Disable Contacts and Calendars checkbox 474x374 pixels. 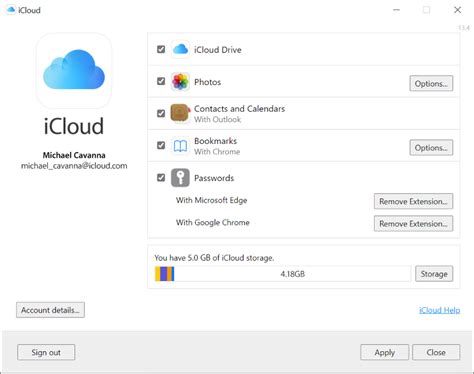(161, 113)
